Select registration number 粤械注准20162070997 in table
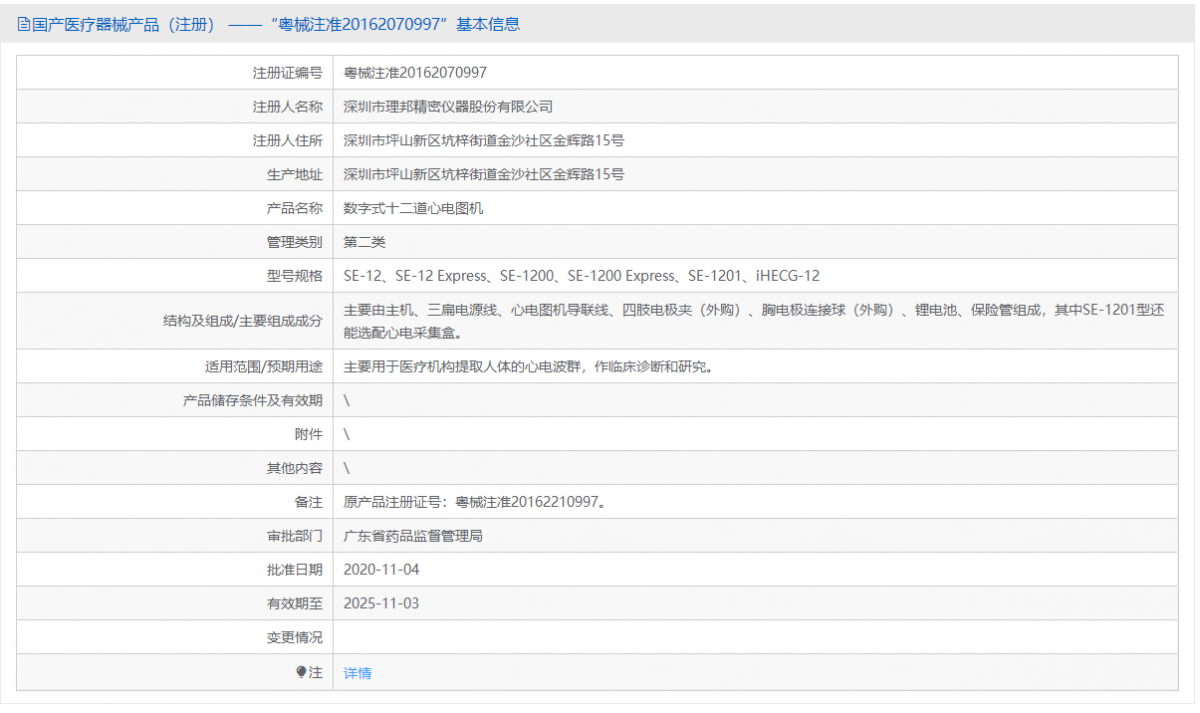This screenshot has height=713, width=1200. [x=415, y=73]
